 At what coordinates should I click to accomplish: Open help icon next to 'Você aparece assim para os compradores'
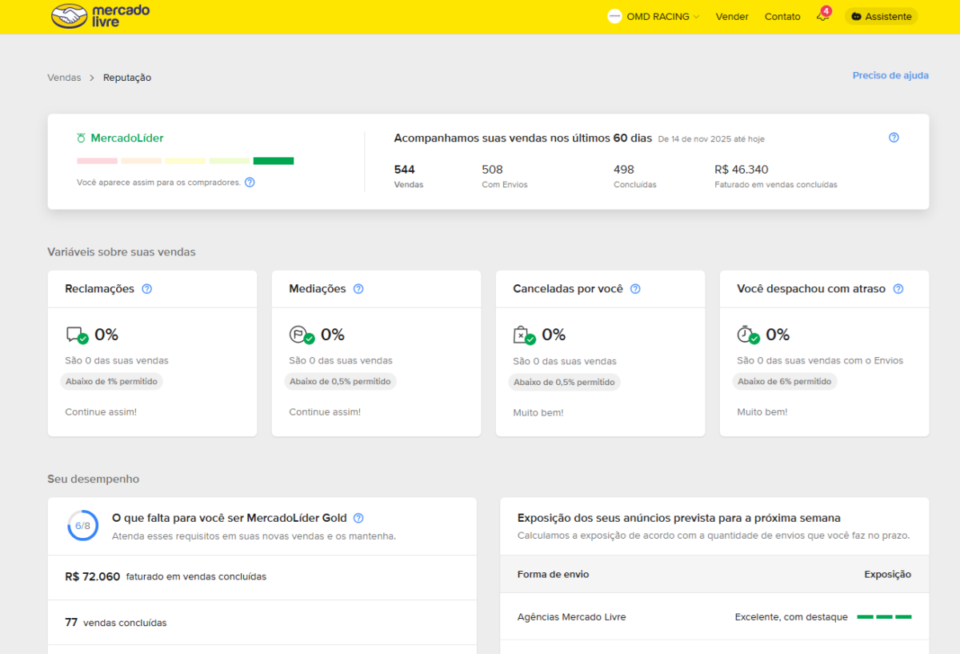click(250, 182)
